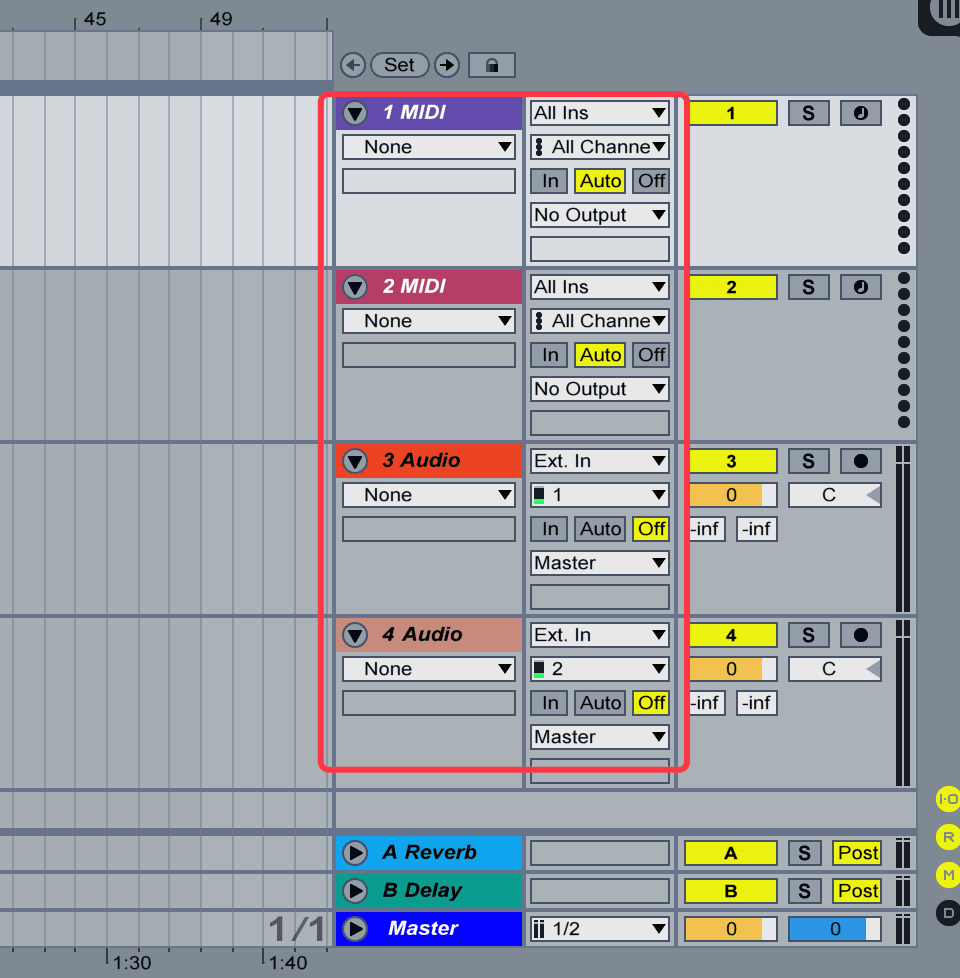Open 2 MIDI All Ins input dropdown
The width and height of the screenshot is (960, 978).
tap(599, 287)
